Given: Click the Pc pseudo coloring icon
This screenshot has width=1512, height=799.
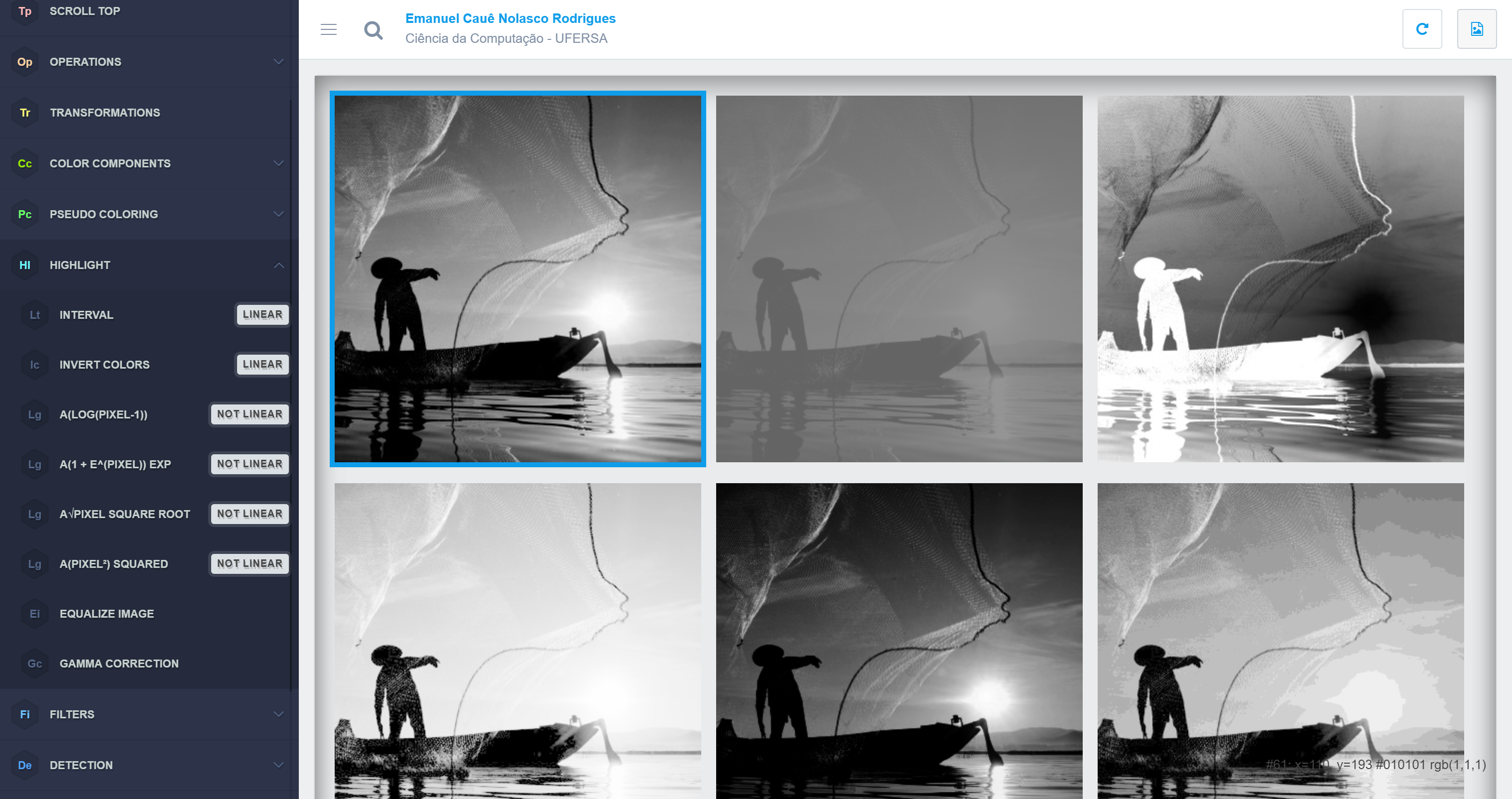Looking at the screenshot, I should [x=25, y=214].
